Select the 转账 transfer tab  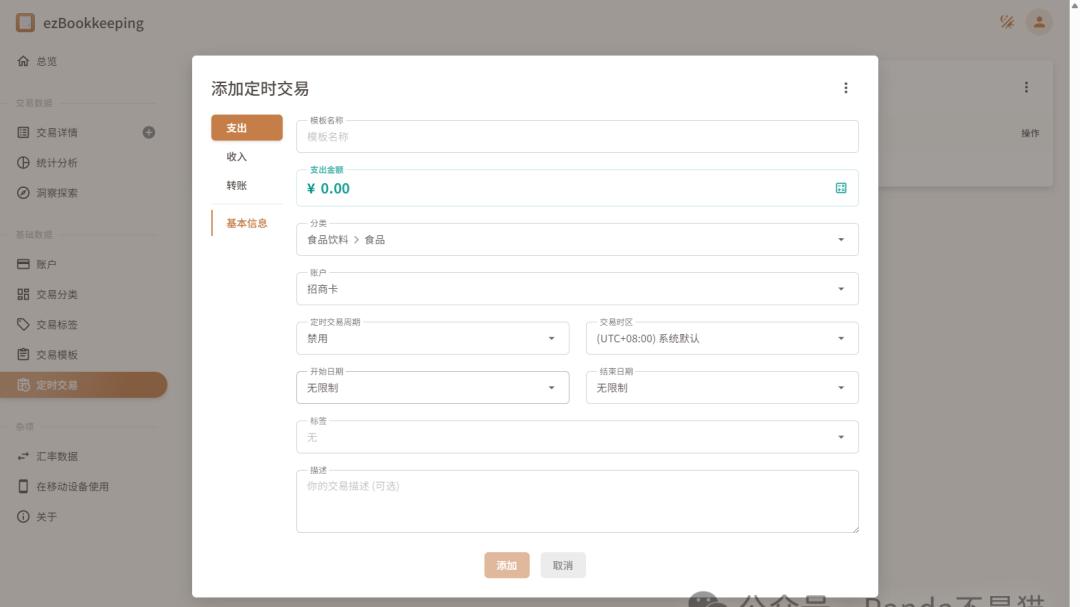tap(247, 185)
